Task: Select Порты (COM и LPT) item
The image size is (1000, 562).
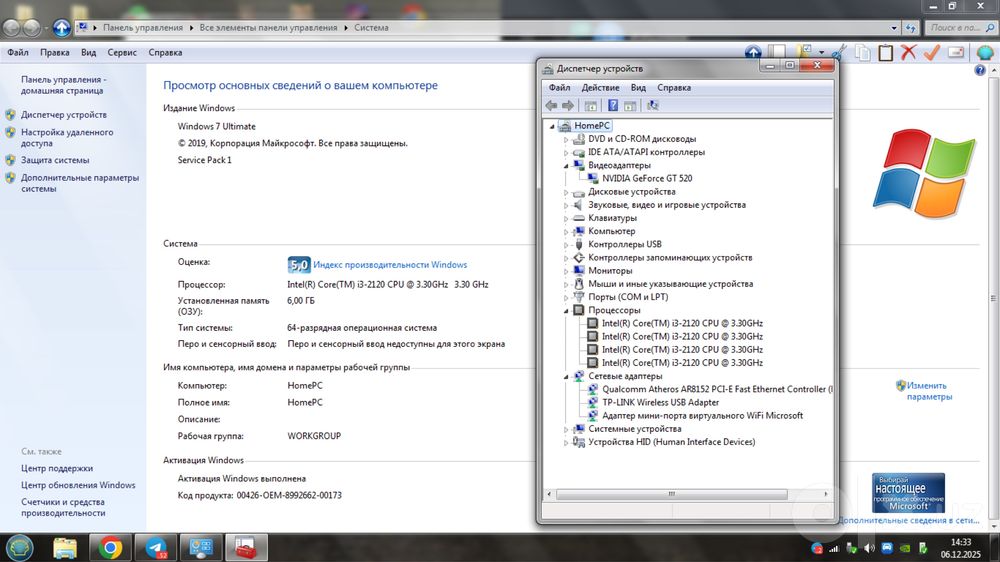Action: (x=628, y=297)
